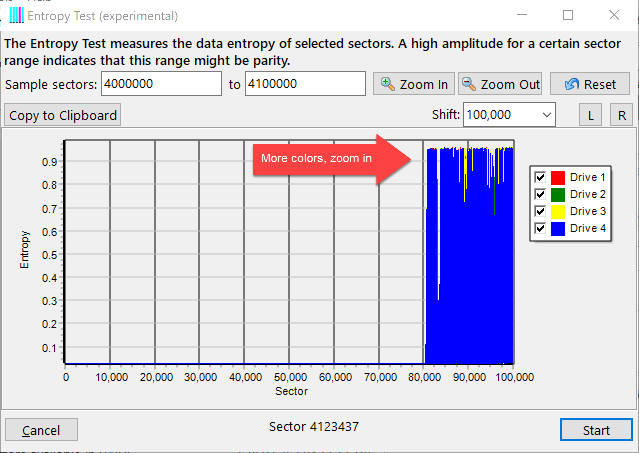Click the Zoom Out magnifier button
Viewport: 639px width, 453px height.
click(x=499, y=85)
